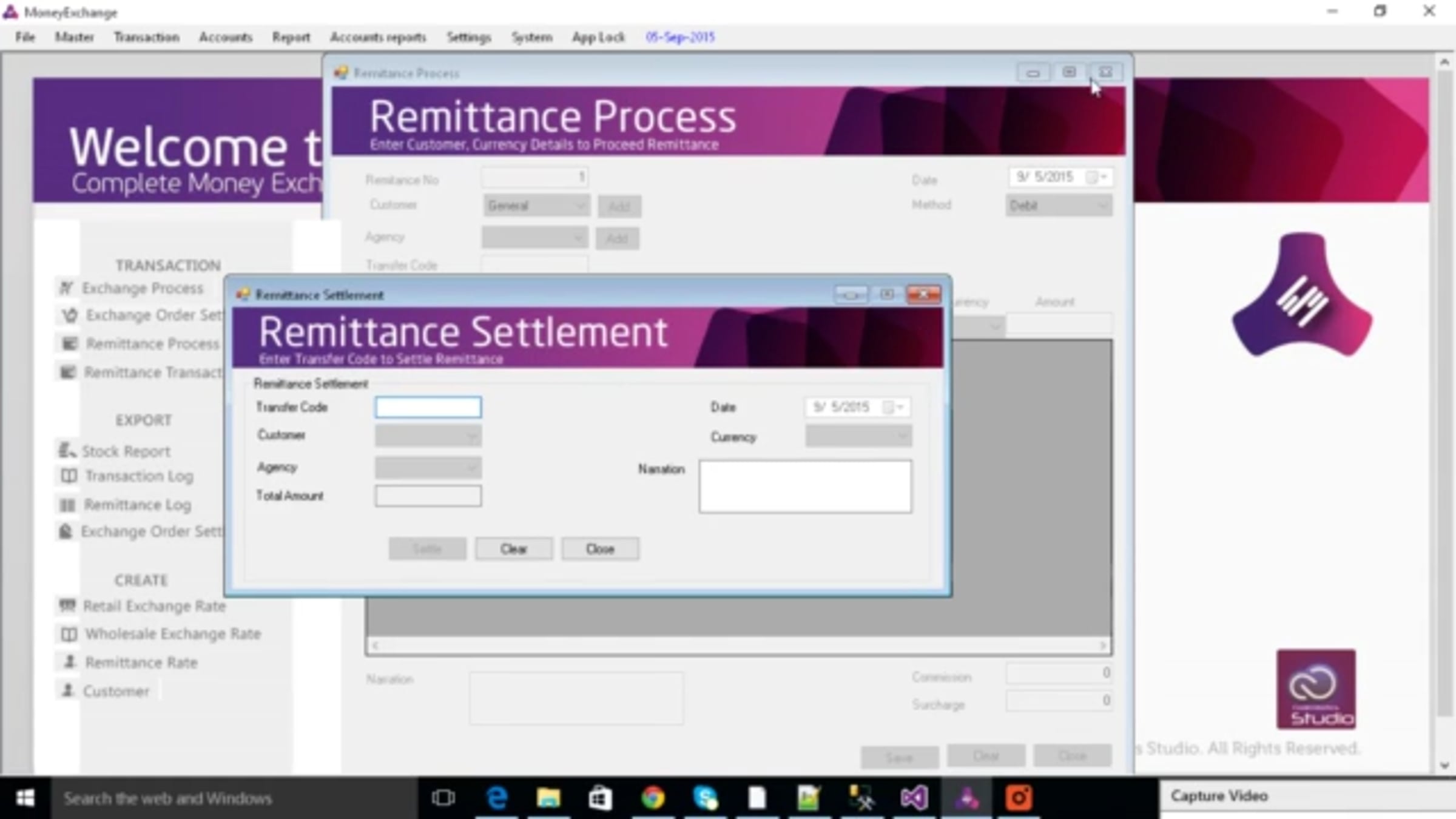Open the Accounts reports menu
1456x819 pixels.
tap(378, 38)
